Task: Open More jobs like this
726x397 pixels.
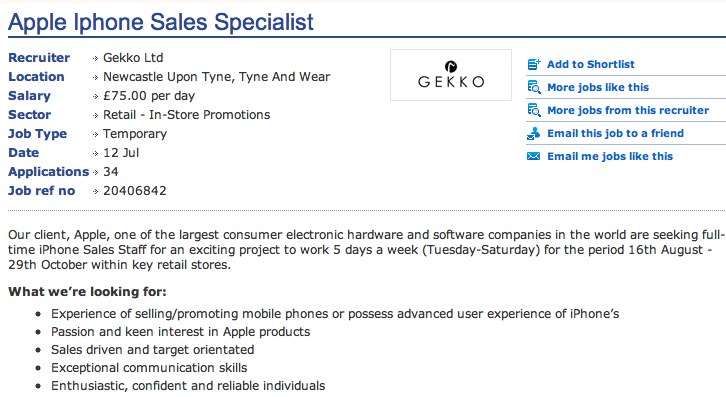Action: (x=598, y=87)
